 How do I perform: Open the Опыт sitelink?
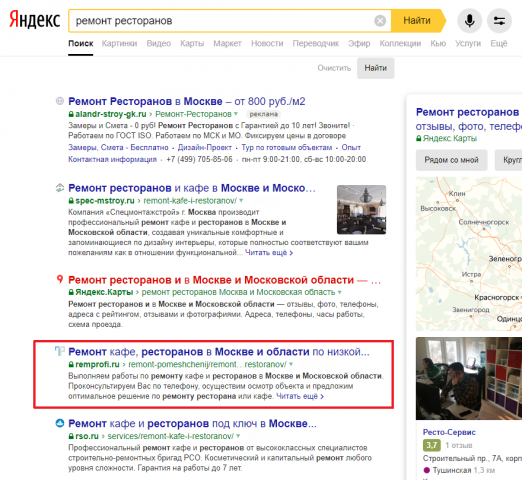(x=351, y=147)
